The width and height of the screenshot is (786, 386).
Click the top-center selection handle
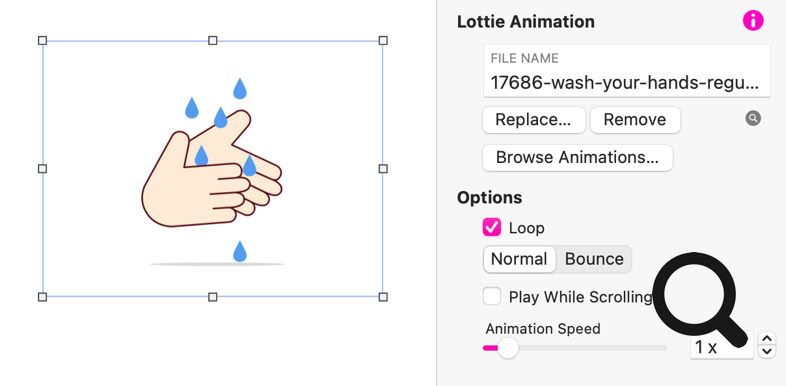[213, 40]
